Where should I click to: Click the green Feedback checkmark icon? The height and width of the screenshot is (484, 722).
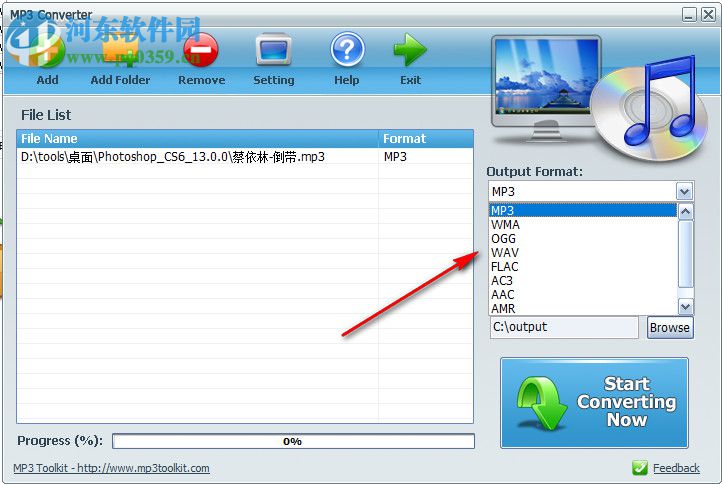[640, 468]
